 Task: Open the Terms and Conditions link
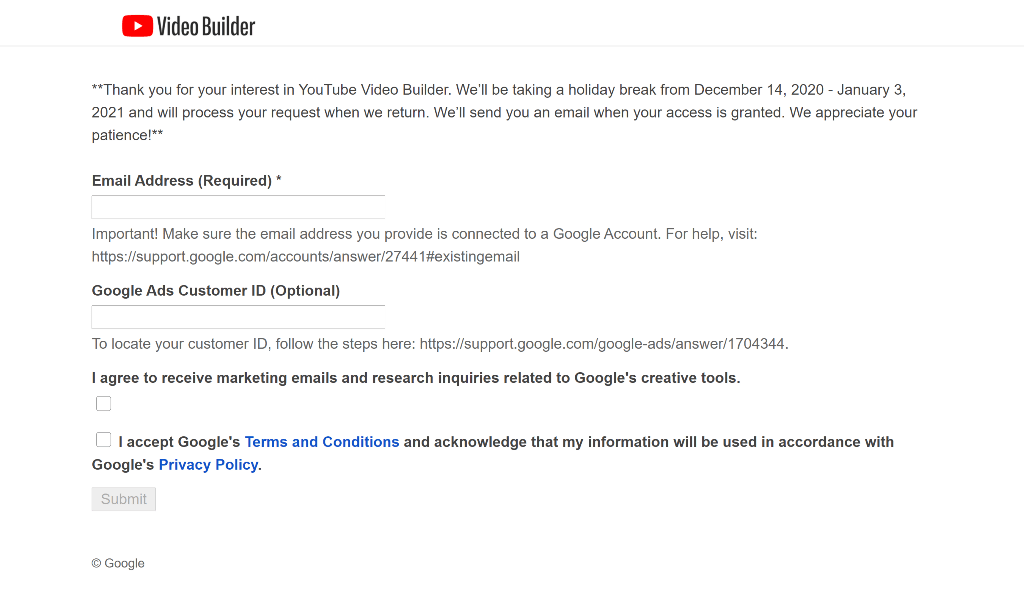[321, 442]
